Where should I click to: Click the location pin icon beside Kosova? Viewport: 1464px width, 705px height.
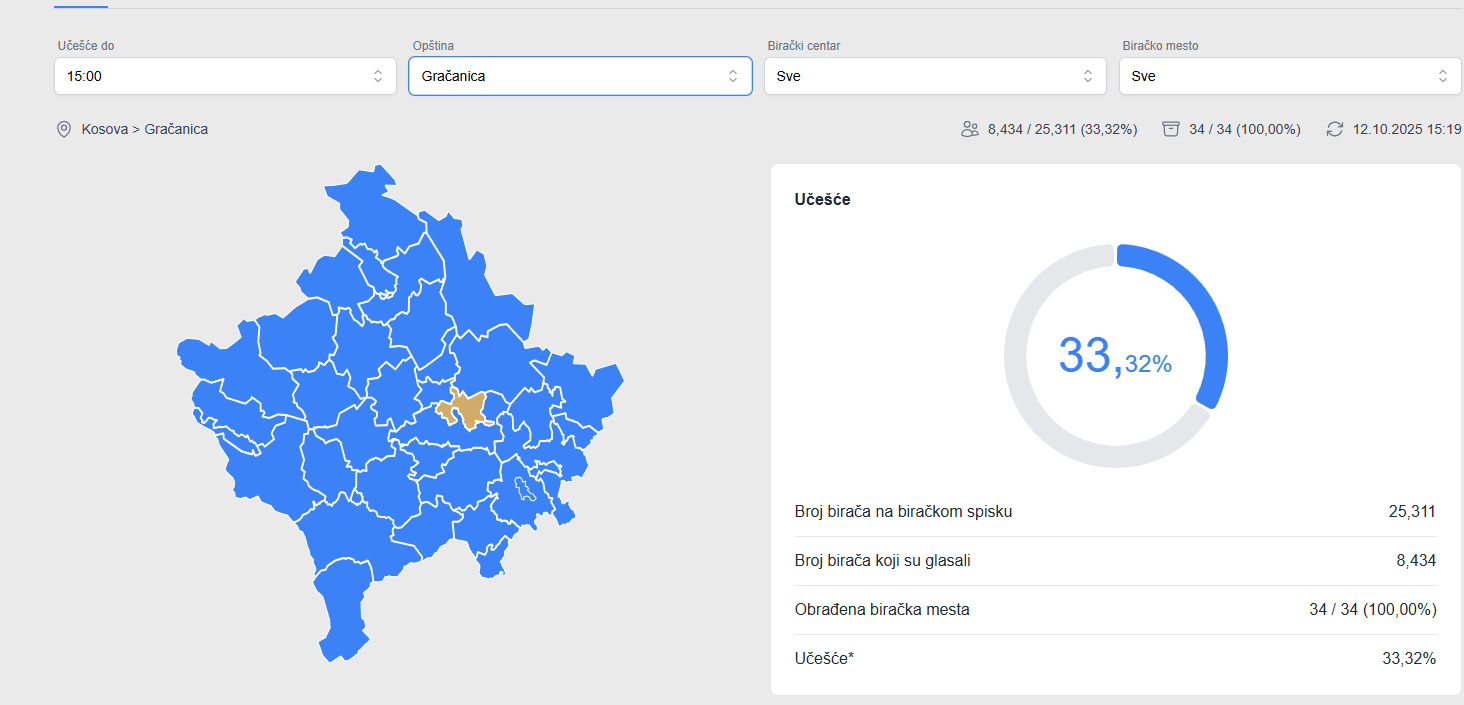pyautogui.click(x=64, y=129)
